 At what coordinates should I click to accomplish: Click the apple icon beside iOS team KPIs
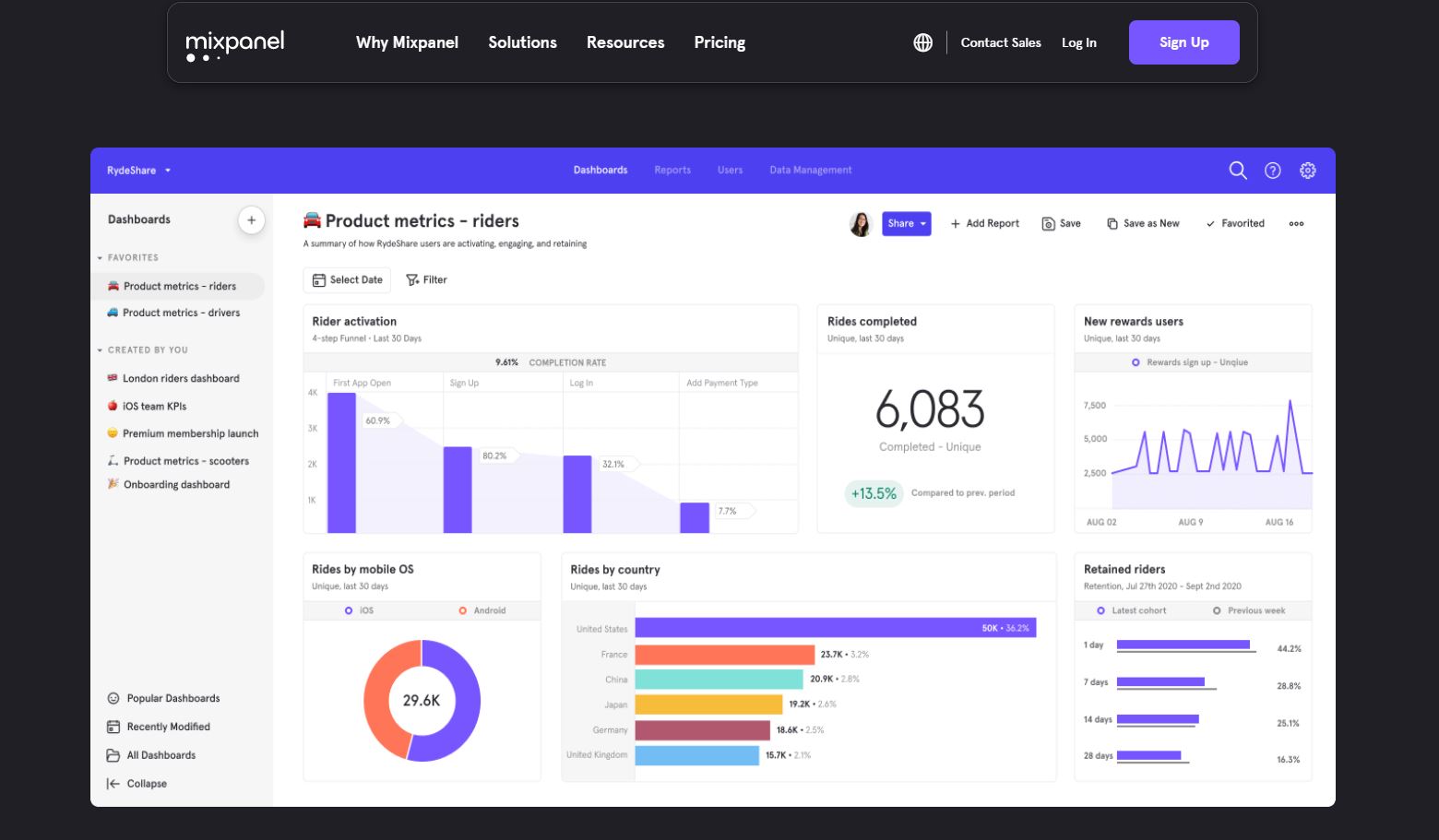click(x=113, y=406)
